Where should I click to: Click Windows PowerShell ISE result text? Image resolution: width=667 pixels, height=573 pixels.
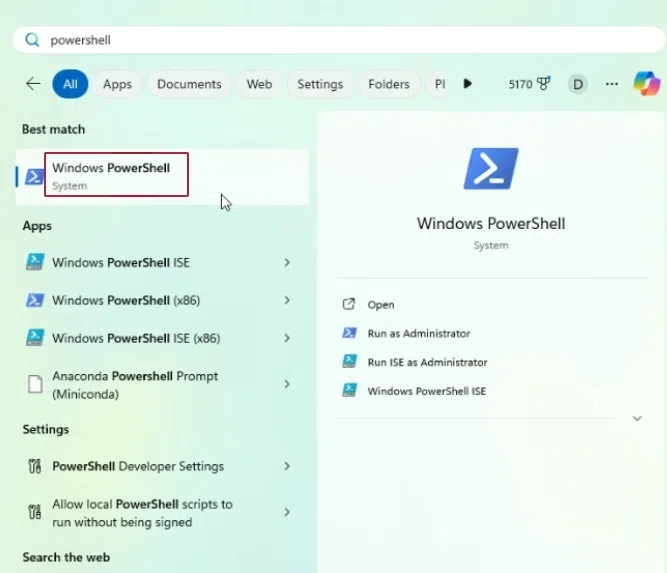click(x=121, y=262)
